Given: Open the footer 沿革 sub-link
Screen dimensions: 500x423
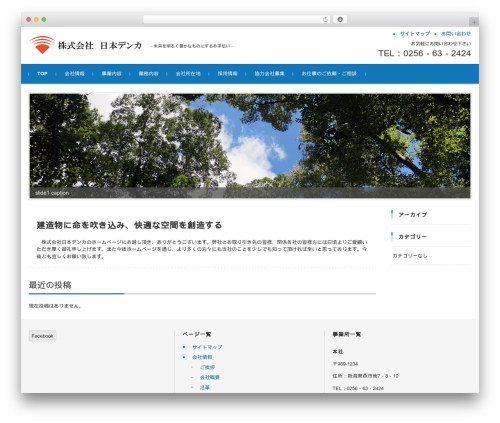Looking at the screenshot, I should (205, 388).
